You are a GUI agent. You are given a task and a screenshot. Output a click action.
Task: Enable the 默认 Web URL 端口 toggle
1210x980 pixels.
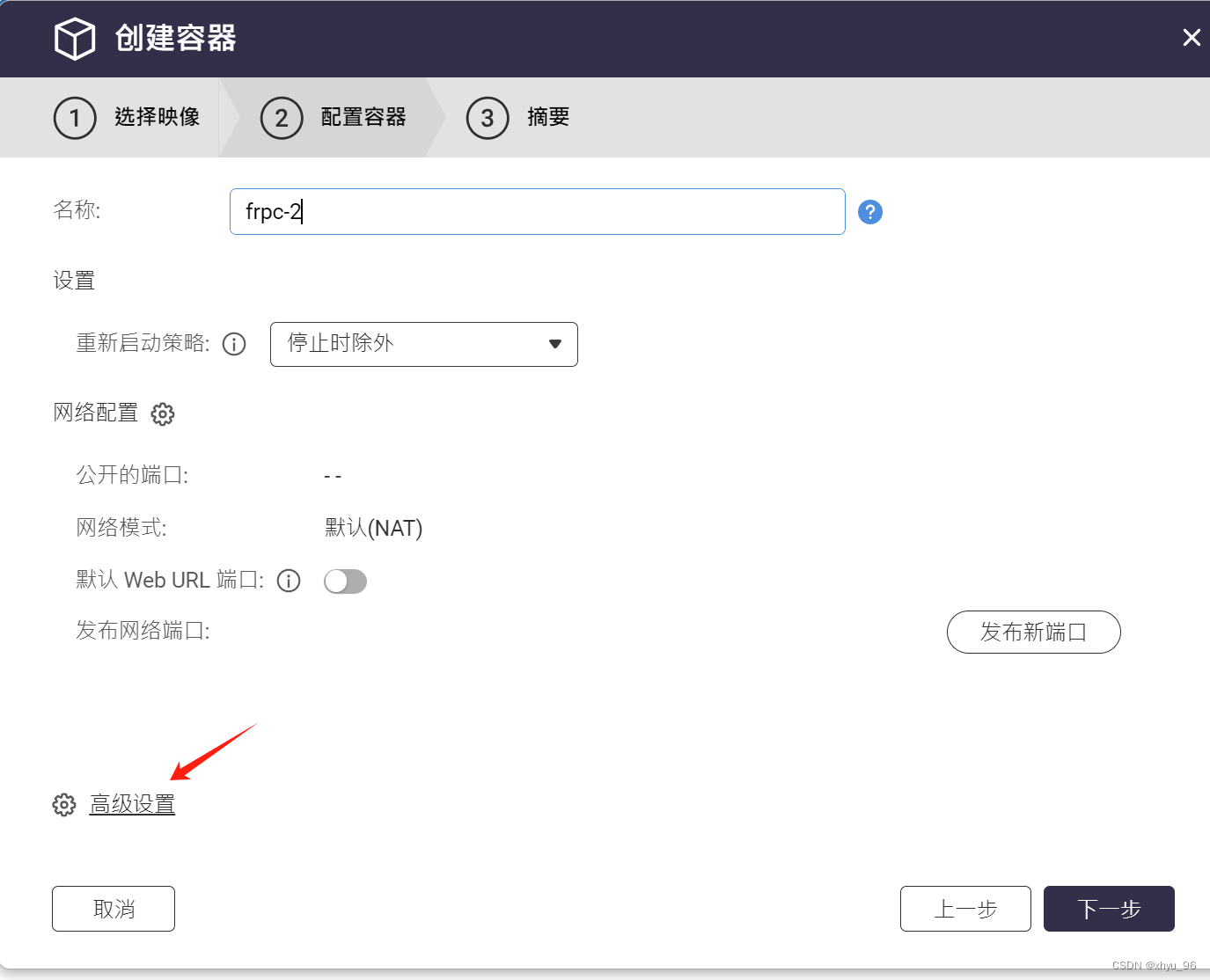tap(345, 581)
